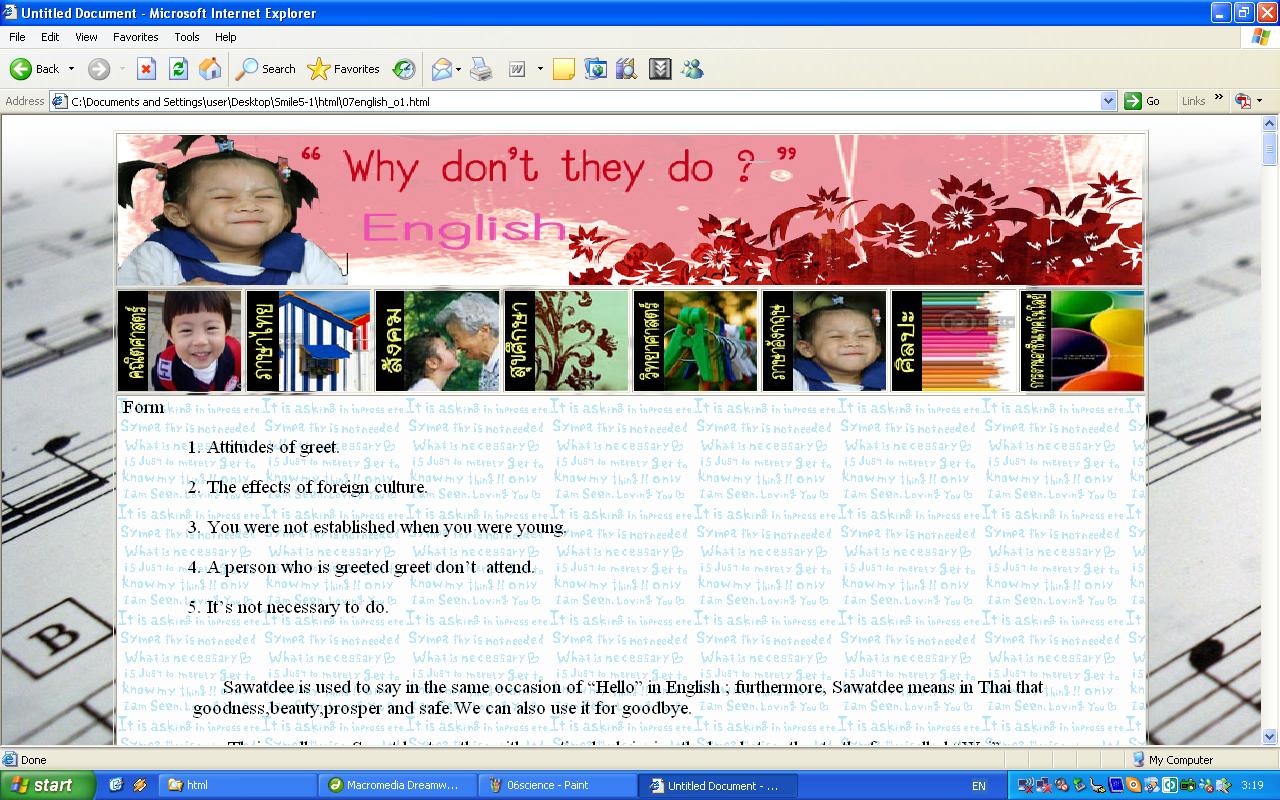This screenshot has height=800, width=1280.
Task: Click the second quick launch icon
Action: [139, 785]
